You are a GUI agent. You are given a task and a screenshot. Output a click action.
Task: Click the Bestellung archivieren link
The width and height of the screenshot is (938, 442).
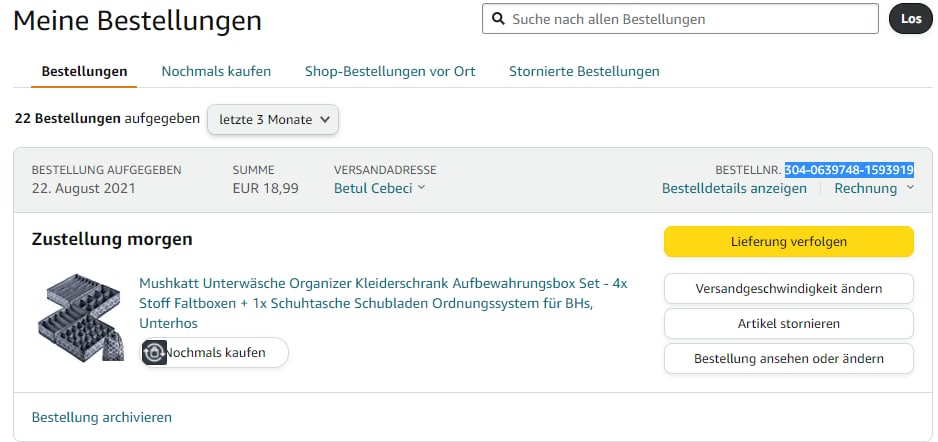[x=102, y=417]
